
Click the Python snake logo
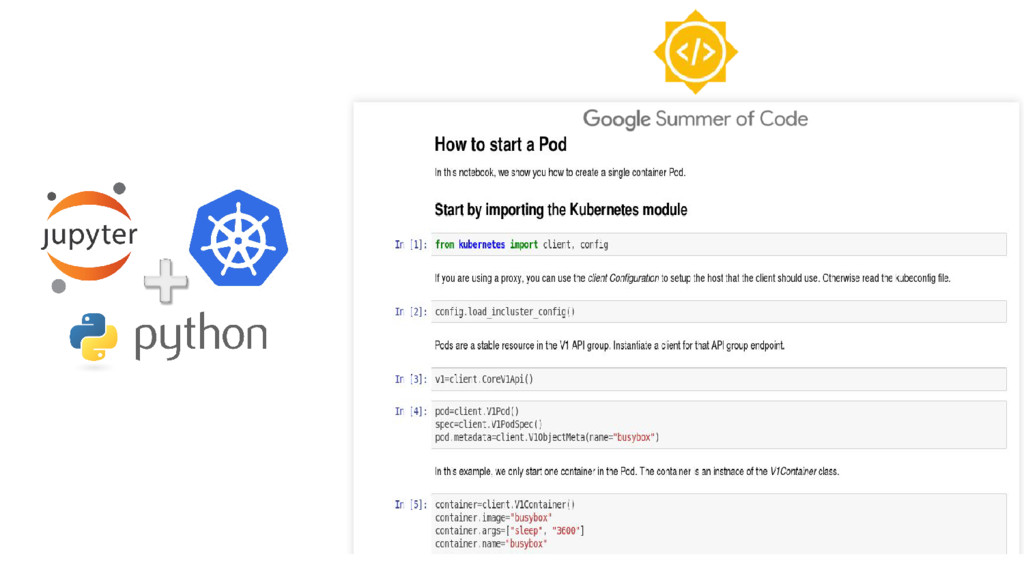tap(93, 336)
